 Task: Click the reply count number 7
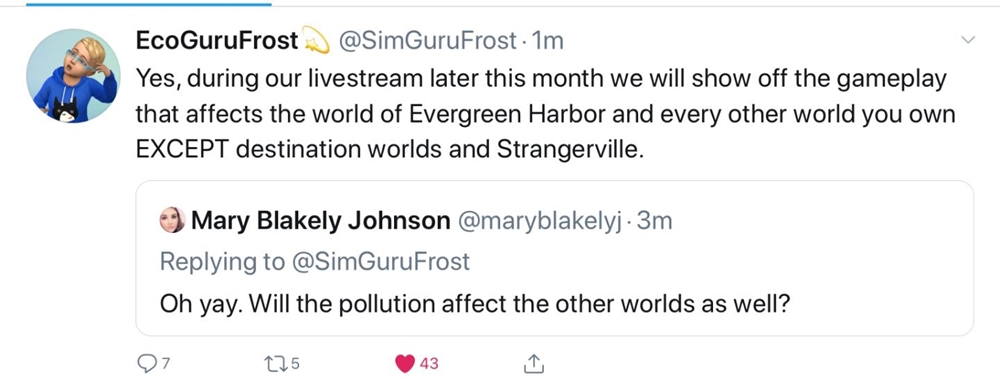pyautogui.click(x=166, y=364)
